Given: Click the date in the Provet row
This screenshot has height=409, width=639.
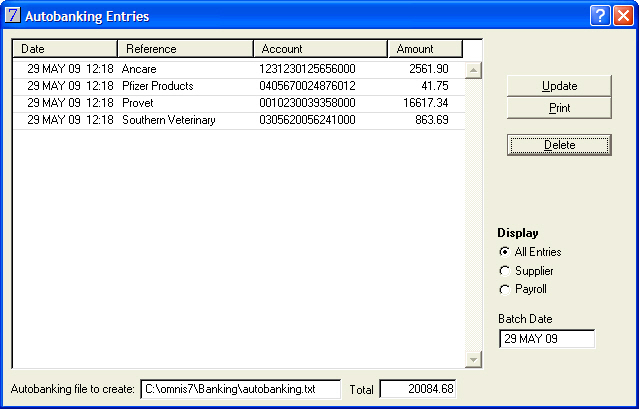Looking at the screenshot, I should pos(70,103).
